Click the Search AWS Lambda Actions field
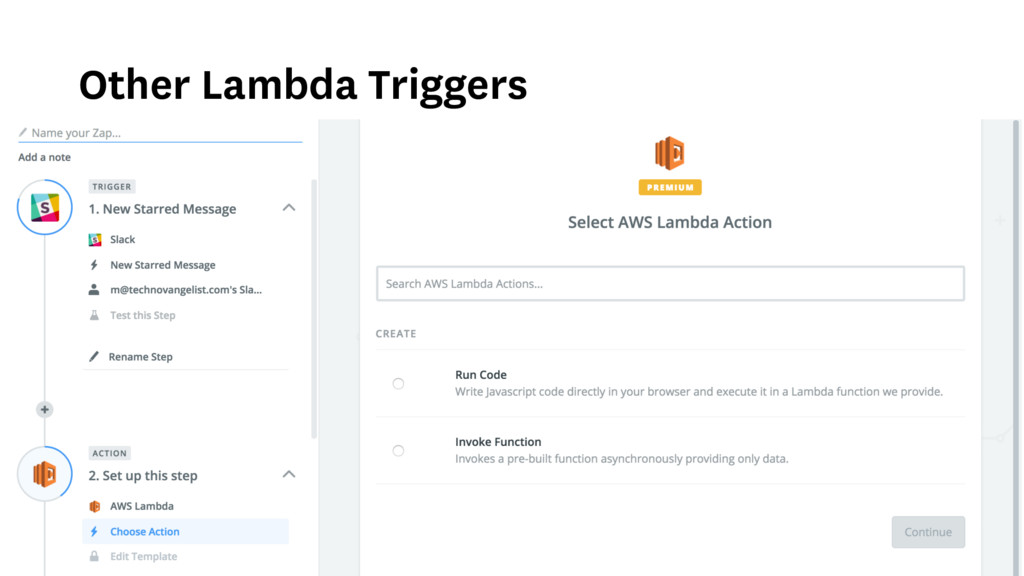Screen dimensions: 1024x576 670,284
